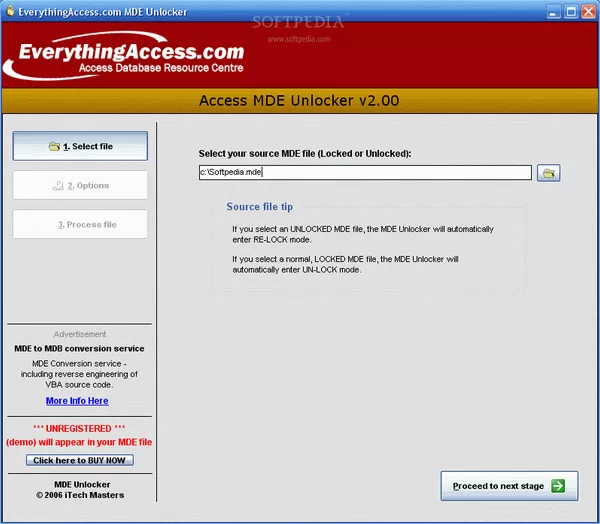Click '*** UNREGISTERED ***' notice text
This screenshot has width=600, height=524.
(79, 428)
